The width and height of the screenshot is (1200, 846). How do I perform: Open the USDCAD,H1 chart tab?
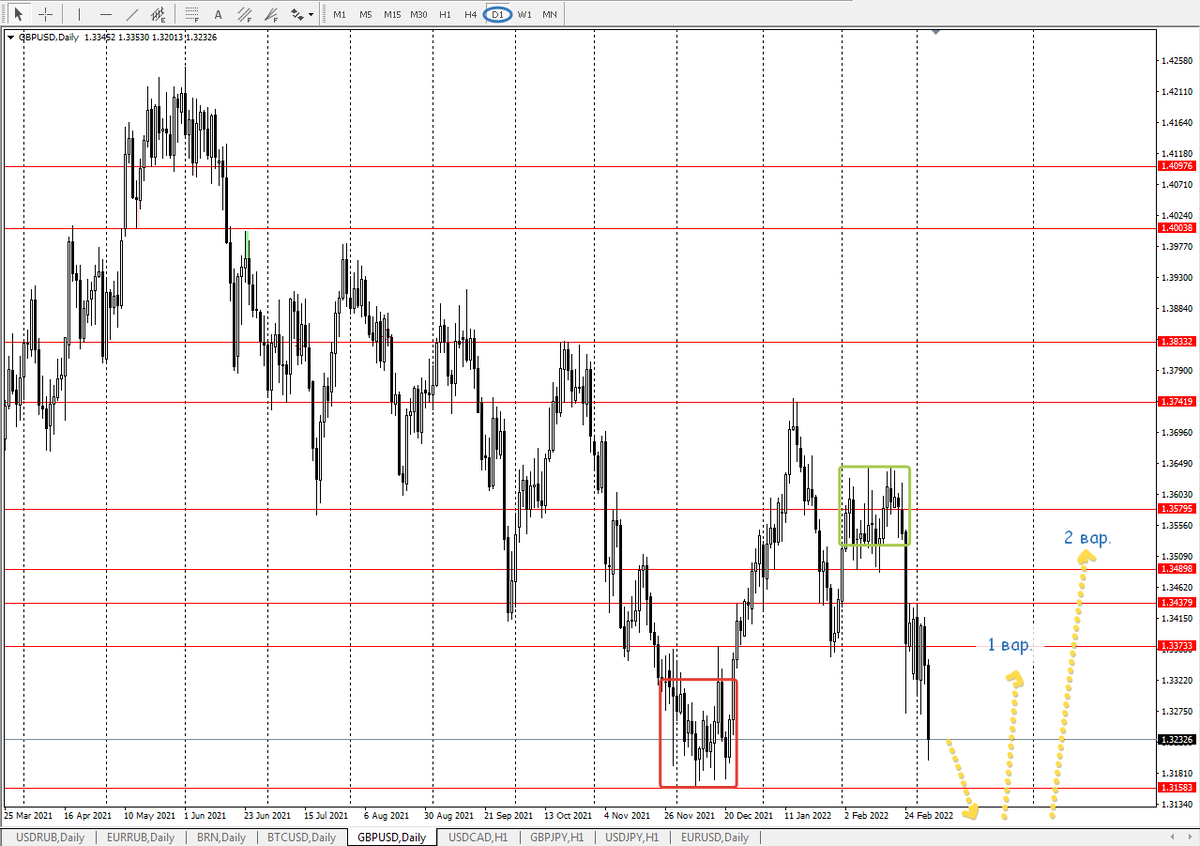click(478, 837)
